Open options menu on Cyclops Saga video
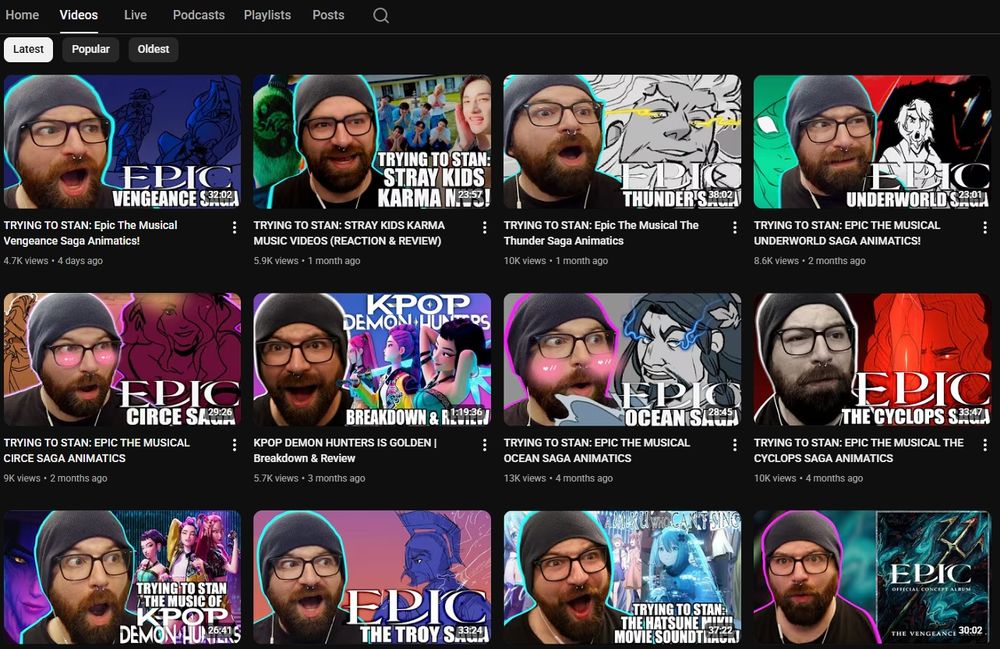 [x=986, y=444]
